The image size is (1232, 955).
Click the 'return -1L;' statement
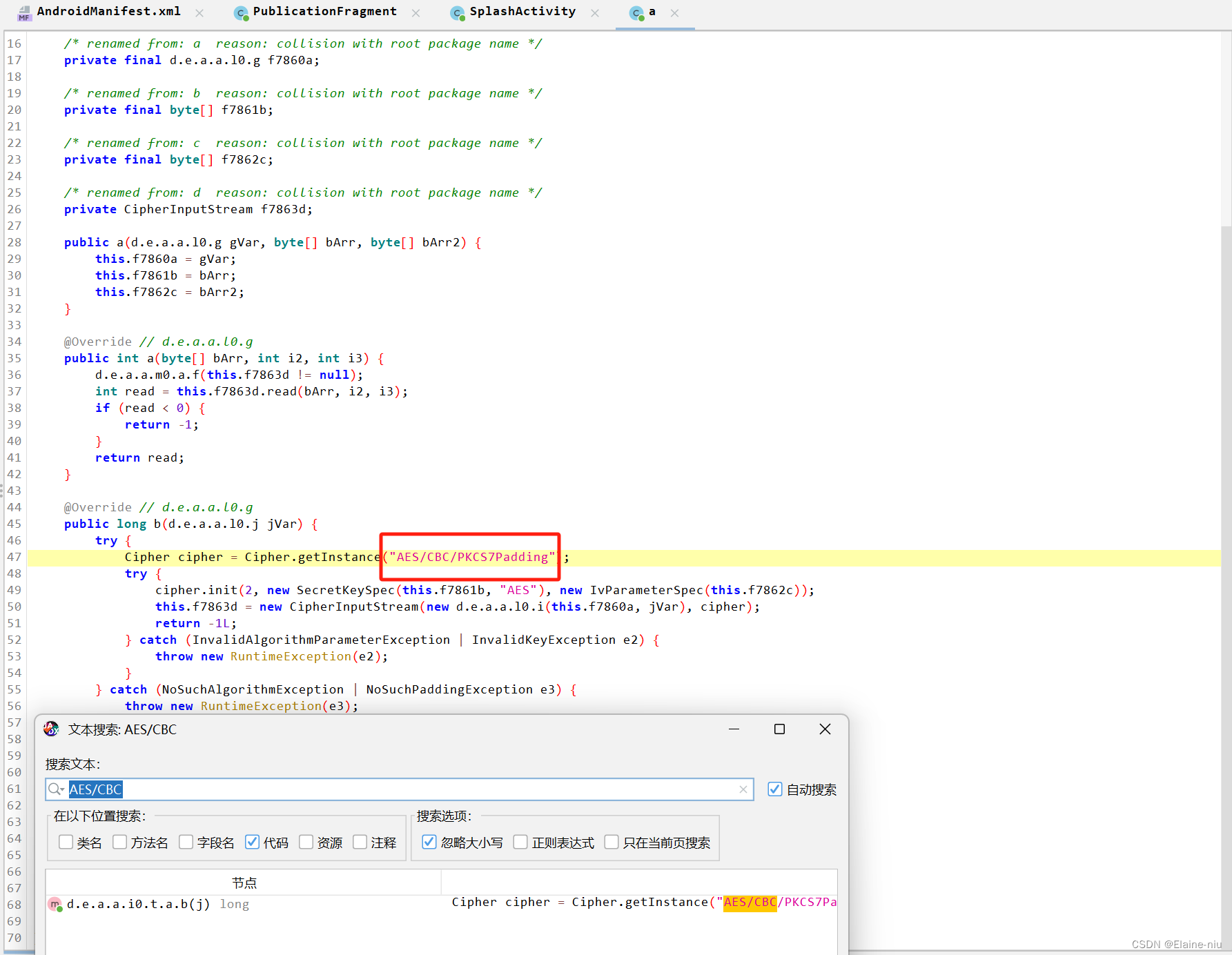pos(196,623)
